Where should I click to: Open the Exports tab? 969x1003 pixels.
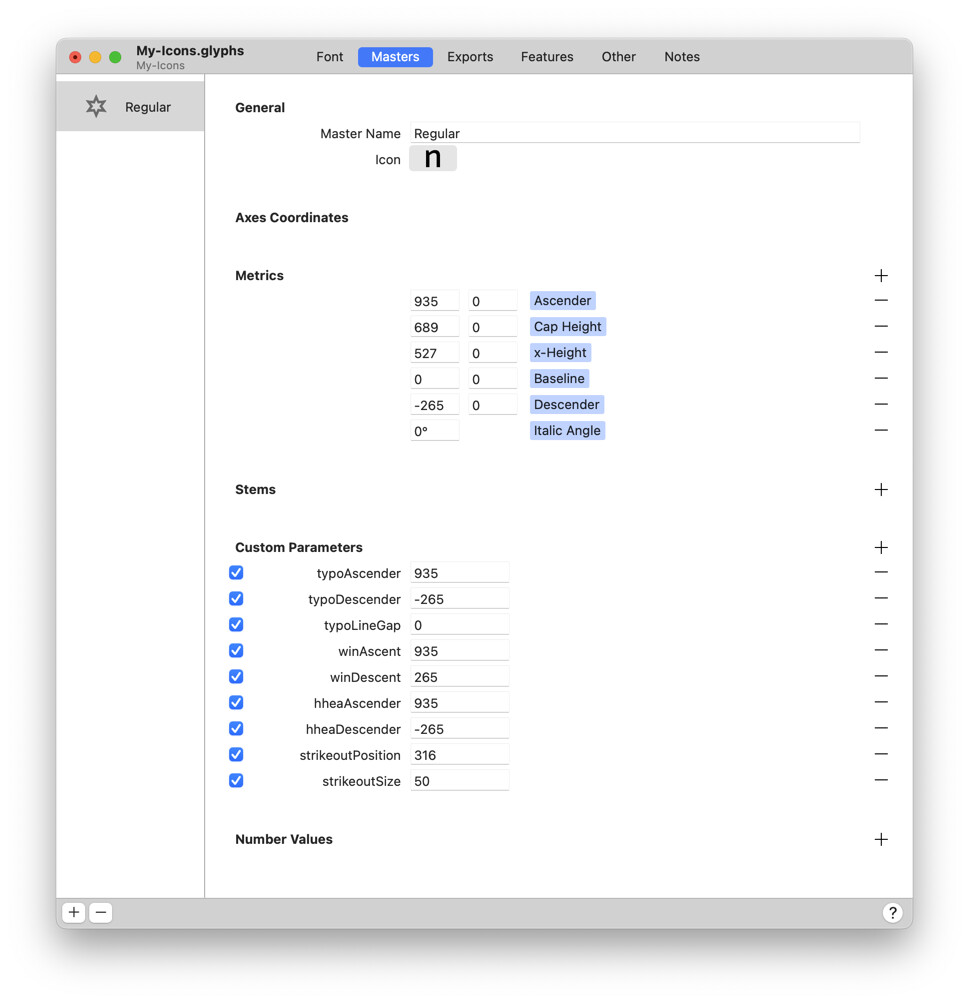coord(470,57)
